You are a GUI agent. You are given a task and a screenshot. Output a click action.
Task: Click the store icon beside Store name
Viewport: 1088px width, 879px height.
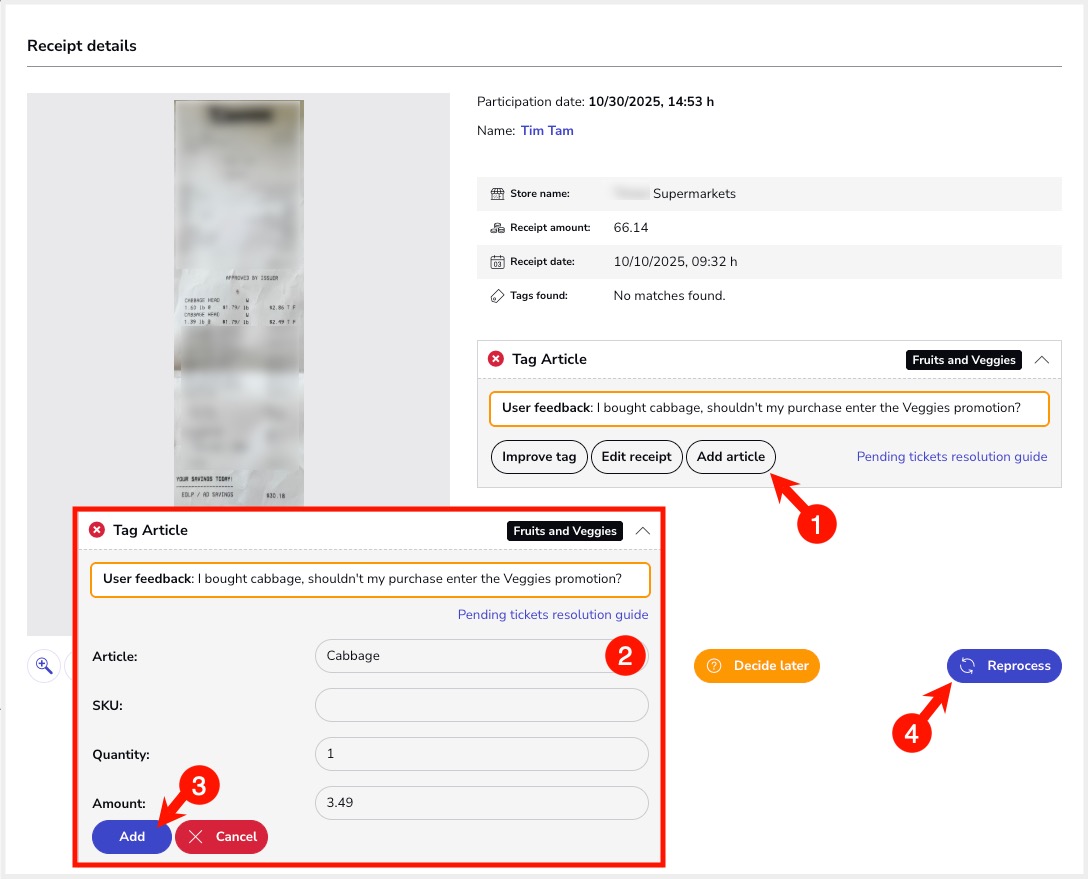click(497, 194)
